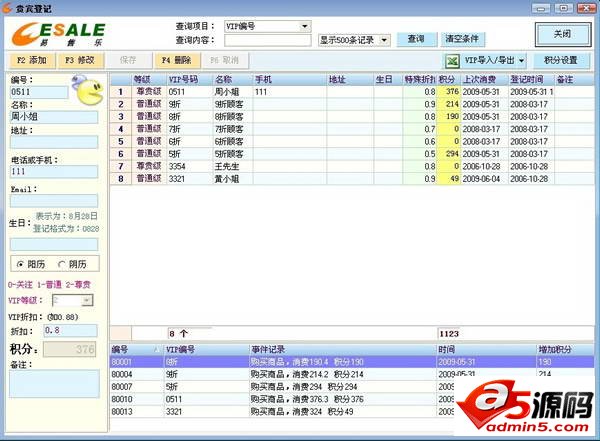
Task: Select row 3 名称 8折顾客
Action: click(229, 117)
